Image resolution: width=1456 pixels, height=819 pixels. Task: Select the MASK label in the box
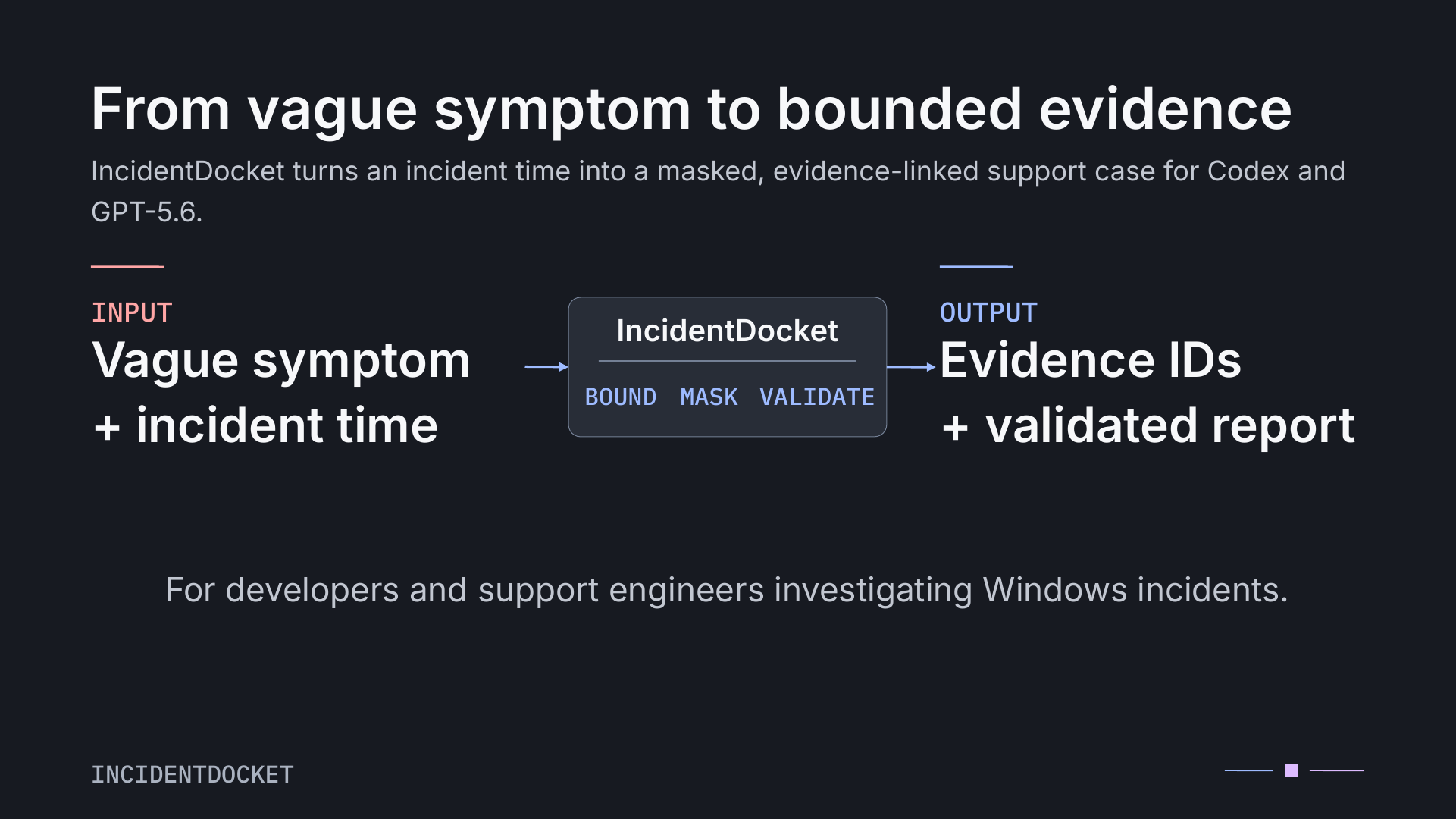709,397
